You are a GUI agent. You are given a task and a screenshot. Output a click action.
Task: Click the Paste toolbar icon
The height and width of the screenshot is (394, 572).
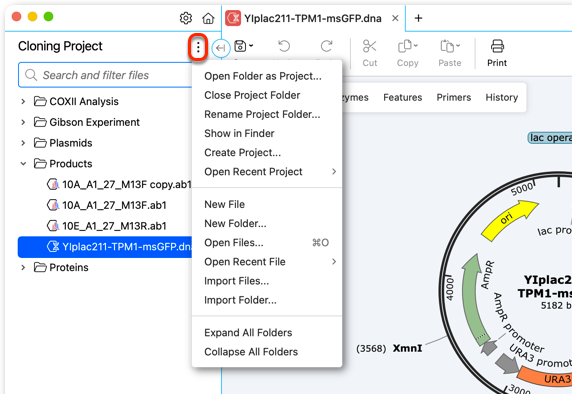(x=447, y=47)
